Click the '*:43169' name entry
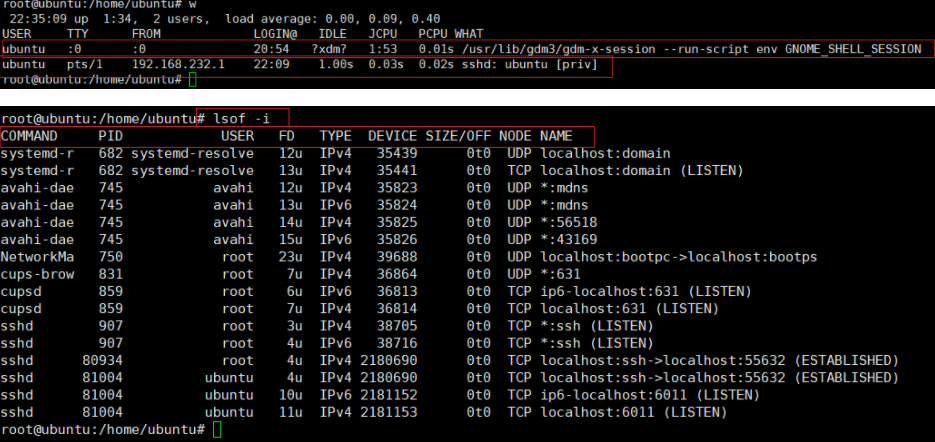The height and width of the screenshot is (442, 935). click(568, 240)
